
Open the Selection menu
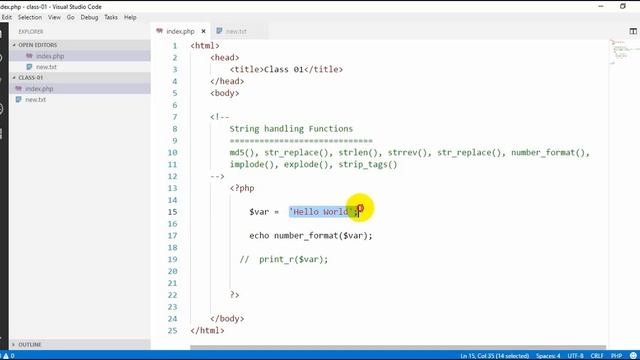30,17
